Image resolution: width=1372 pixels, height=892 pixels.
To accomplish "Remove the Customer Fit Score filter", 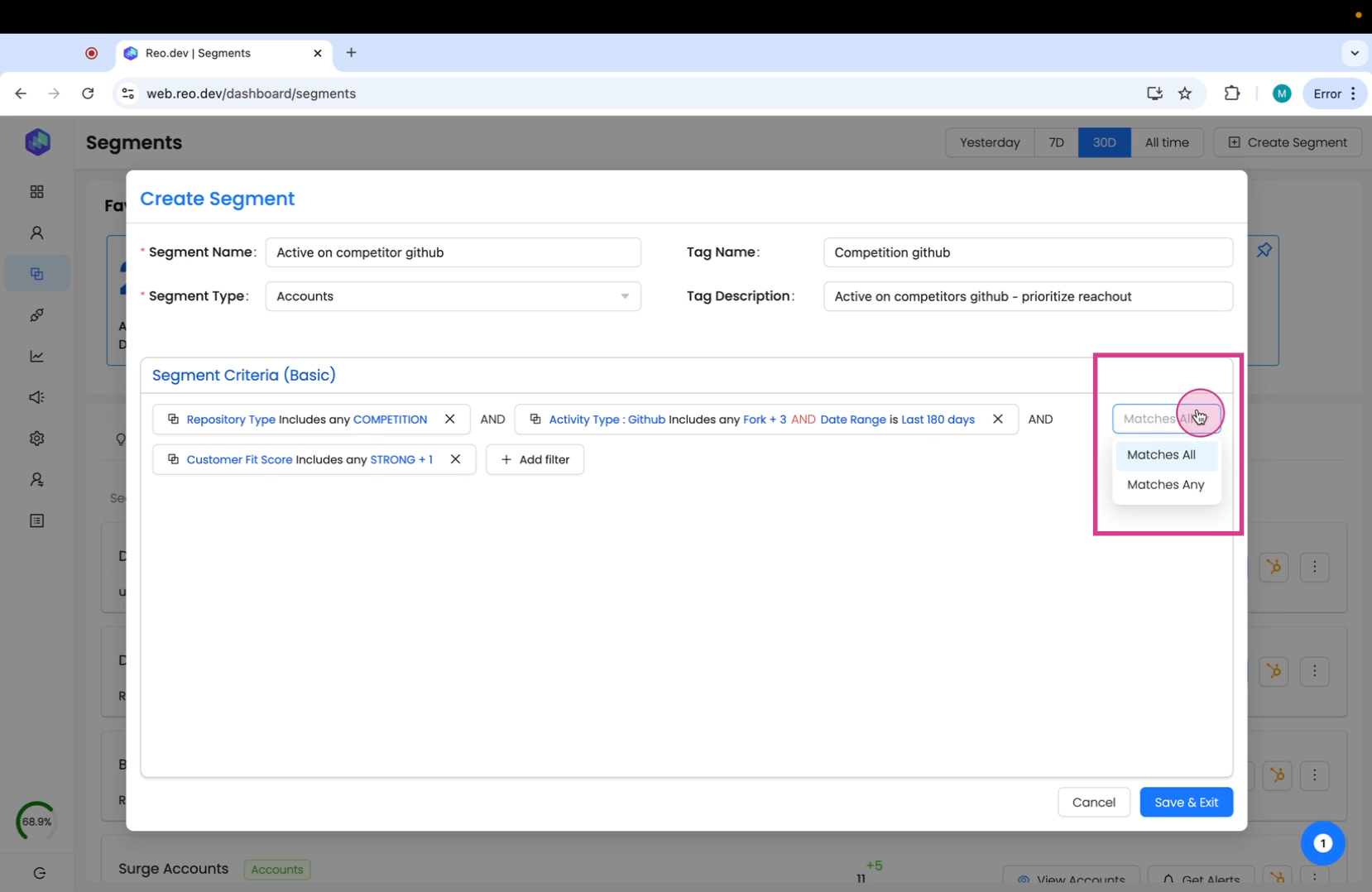I will (x=455, y=459).
